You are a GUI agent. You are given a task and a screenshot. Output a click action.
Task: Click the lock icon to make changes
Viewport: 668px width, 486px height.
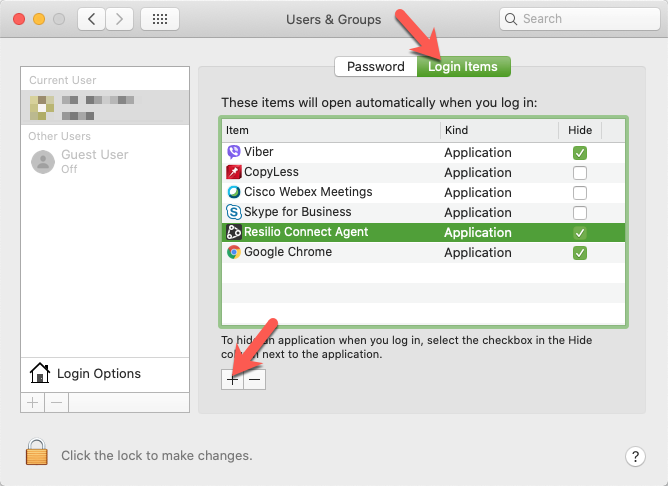pyautogui.click(x=37, y=454)
